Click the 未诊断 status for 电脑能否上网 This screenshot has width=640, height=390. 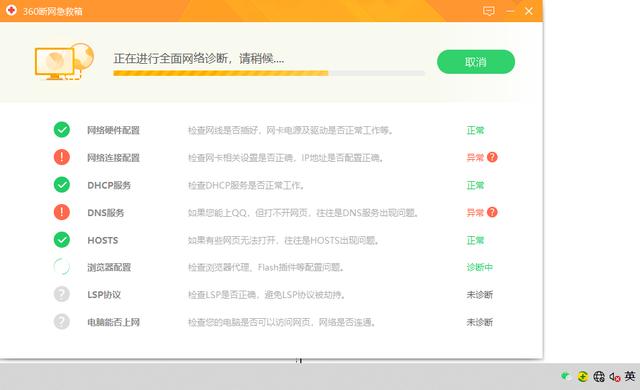[480, 322]
